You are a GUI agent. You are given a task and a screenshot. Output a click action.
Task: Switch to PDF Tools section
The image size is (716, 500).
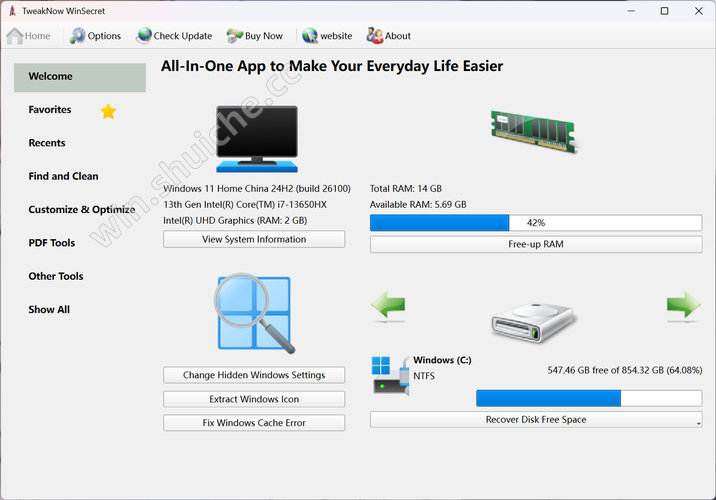point(52,243)
